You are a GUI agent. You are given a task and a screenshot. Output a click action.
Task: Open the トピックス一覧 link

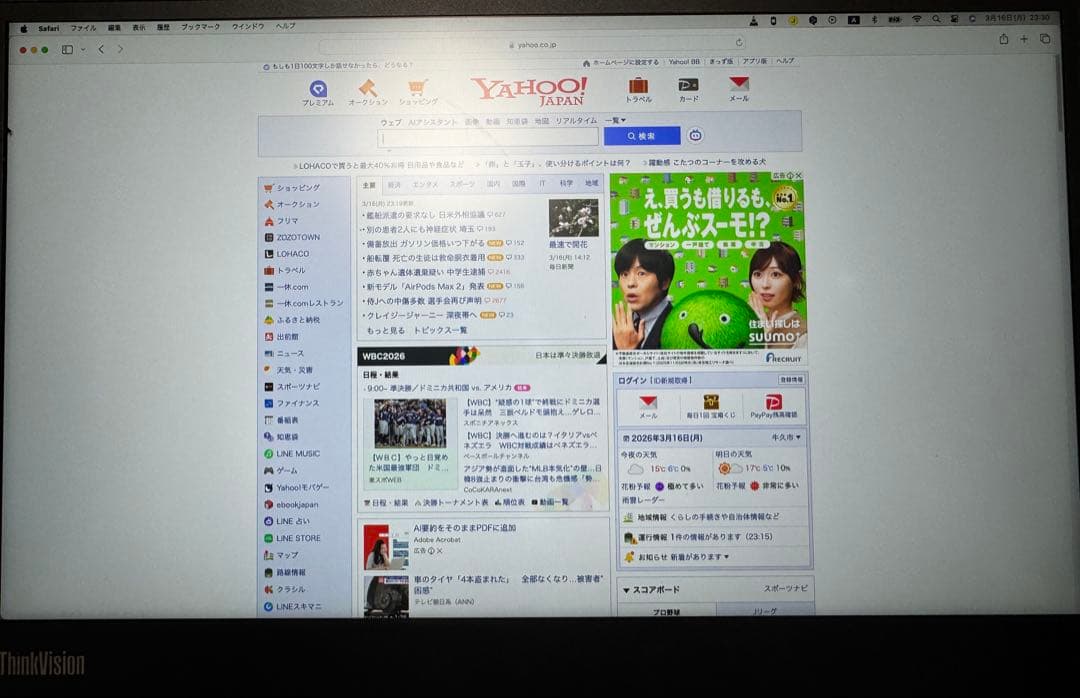(x=440, y=330)
